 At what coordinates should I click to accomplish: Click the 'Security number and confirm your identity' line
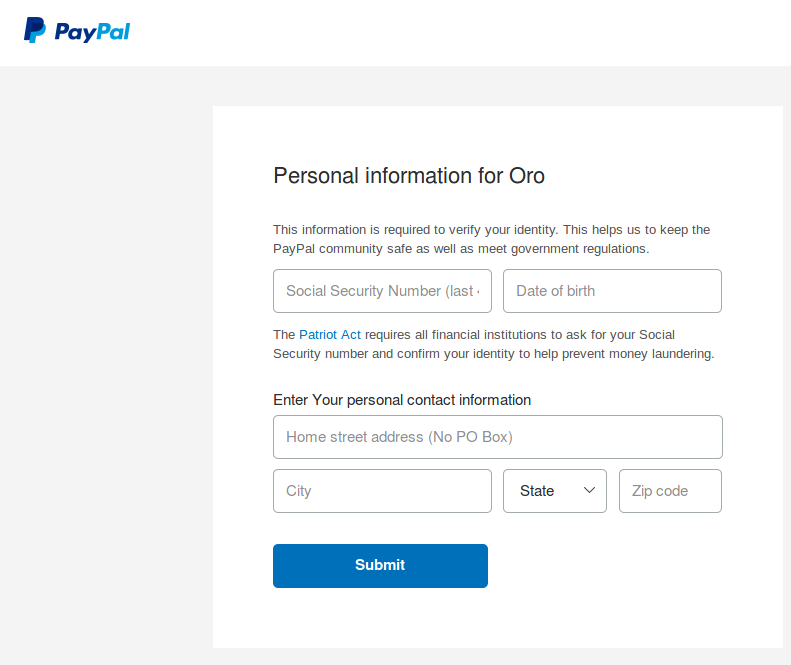click(493, 354)
